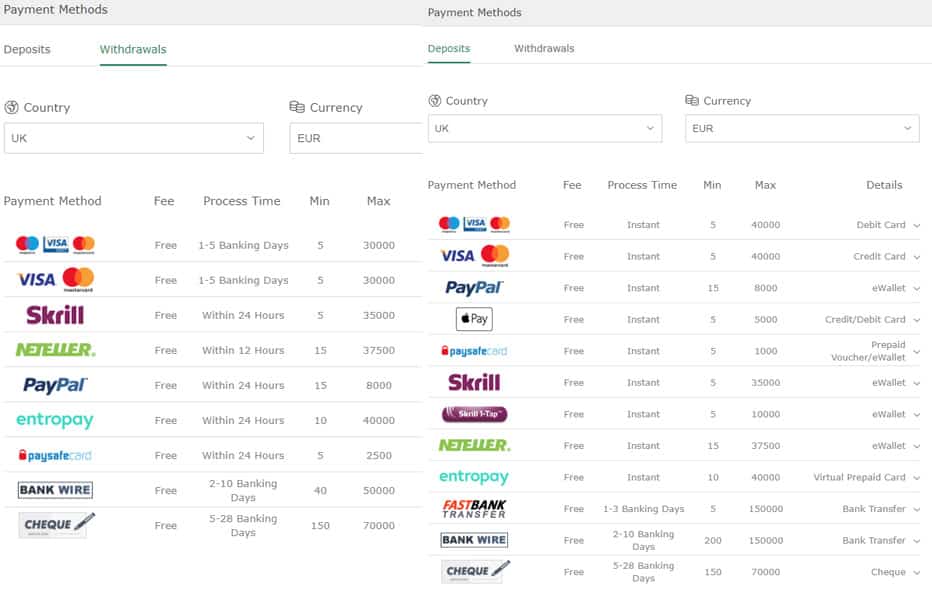
Task: Expand Apple Pay Credit/Debit Card details
Action: pos(917,320)
